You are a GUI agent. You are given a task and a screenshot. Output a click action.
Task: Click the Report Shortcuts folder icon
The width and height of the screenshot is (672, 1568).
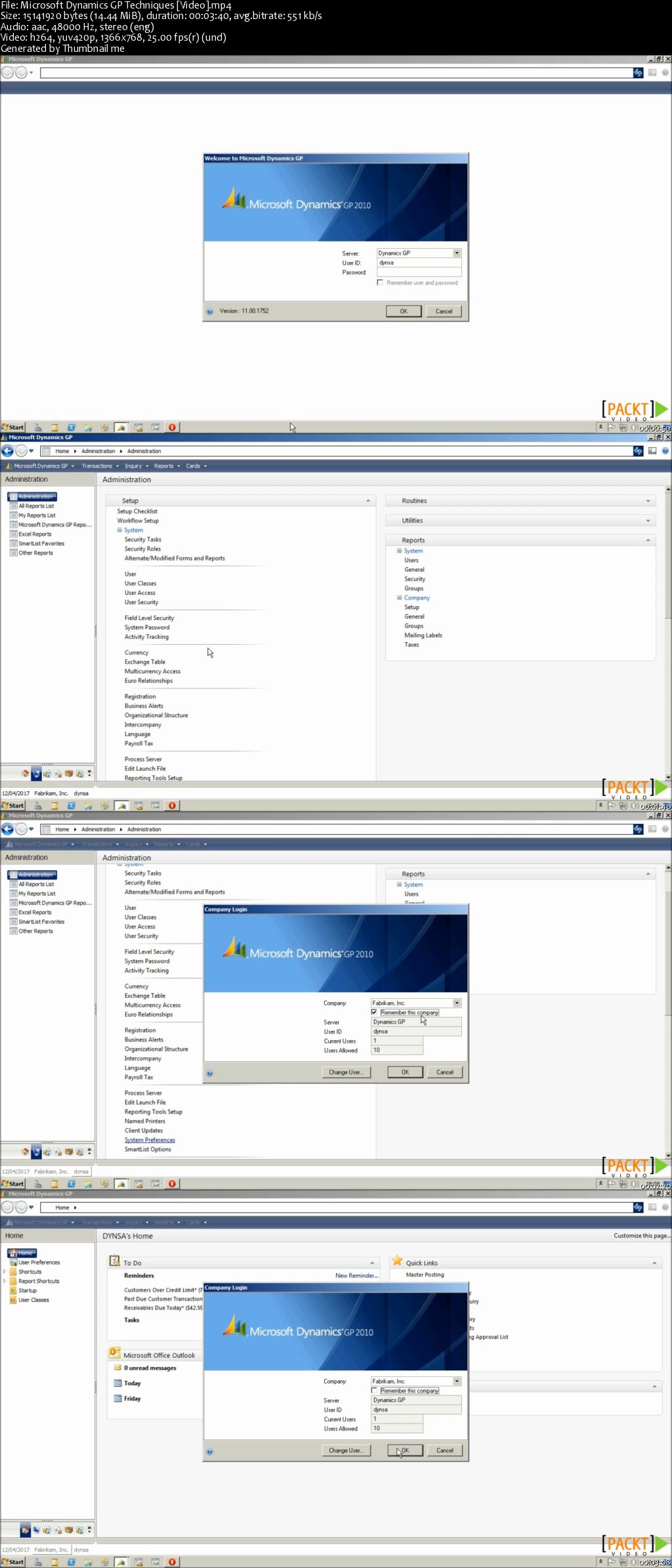(x=13, y=1281)
